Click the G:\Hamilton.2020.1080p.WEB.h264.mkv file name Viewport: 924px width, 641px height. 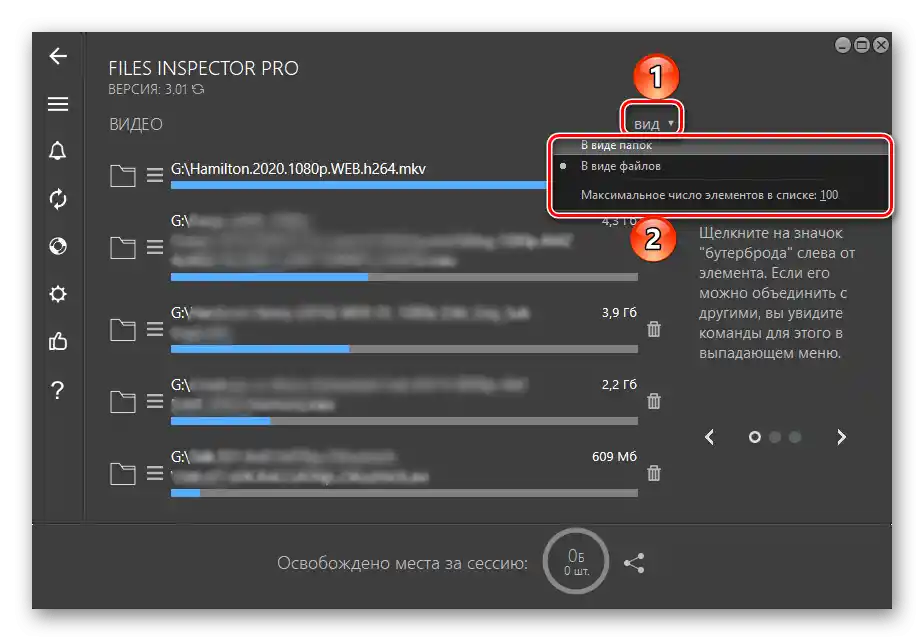pos(298,169)
